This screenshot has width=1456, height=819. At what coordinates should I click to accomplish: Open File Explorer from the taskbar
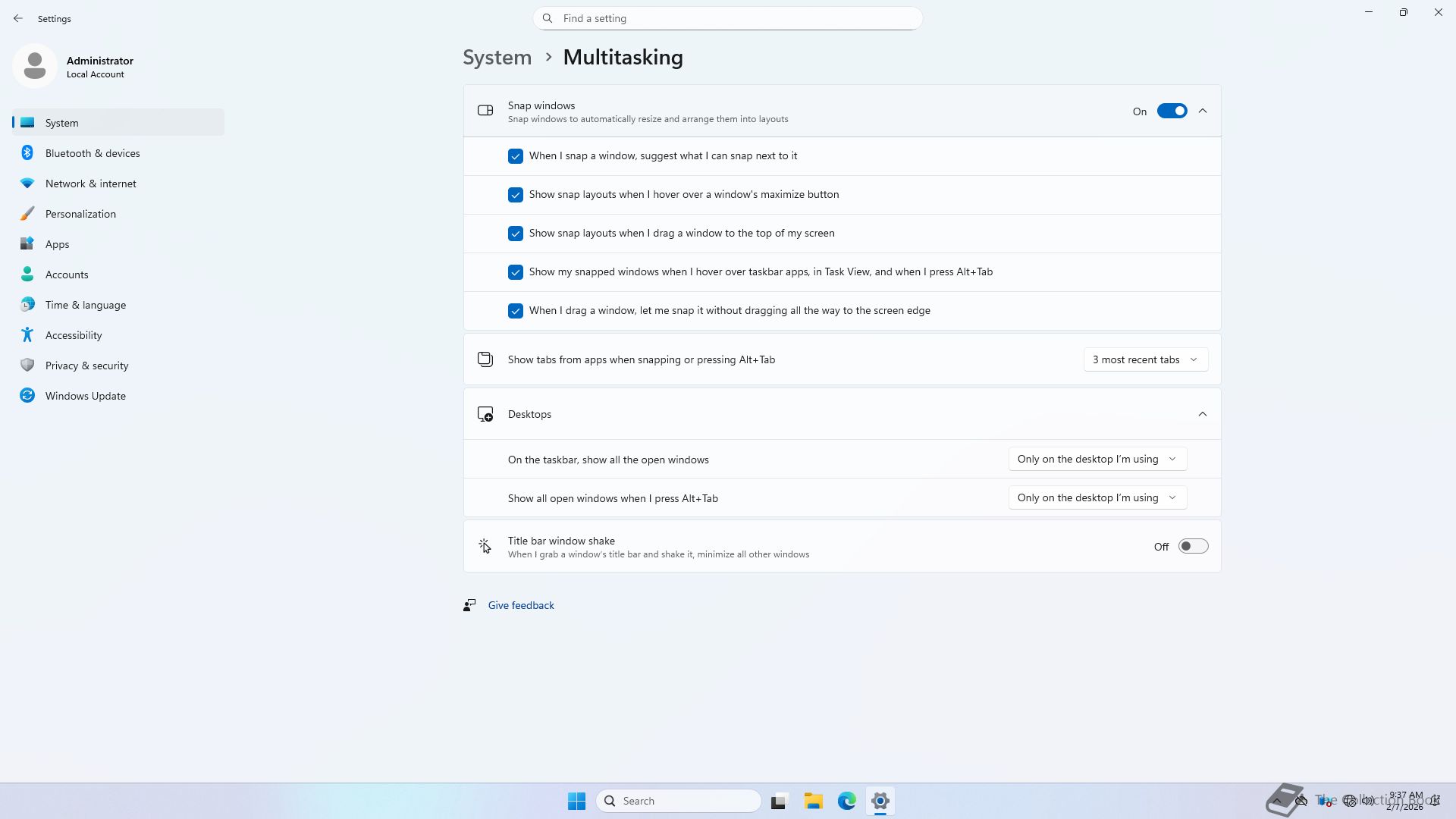(x=814, y=801)
